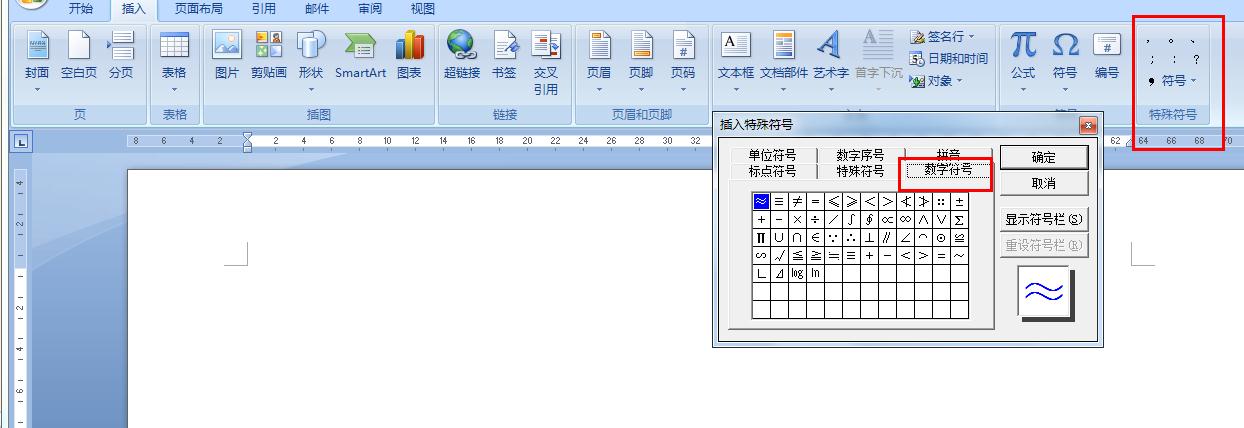Open the table (表格) insert button
1244x428 pixels.
[x=174, y=62]
